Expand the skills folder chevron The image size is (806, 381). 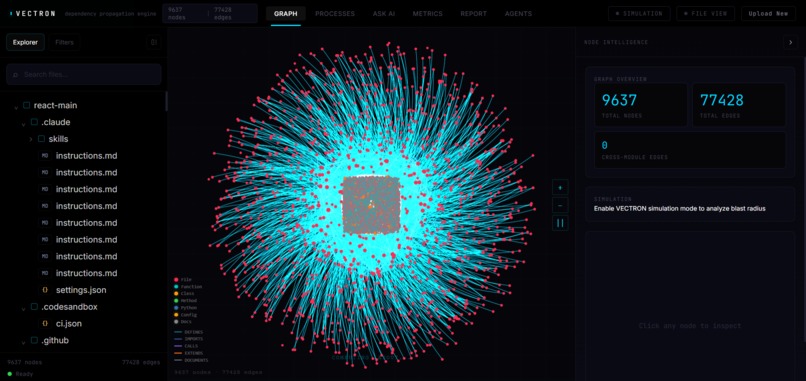click(x=31, y=139)
